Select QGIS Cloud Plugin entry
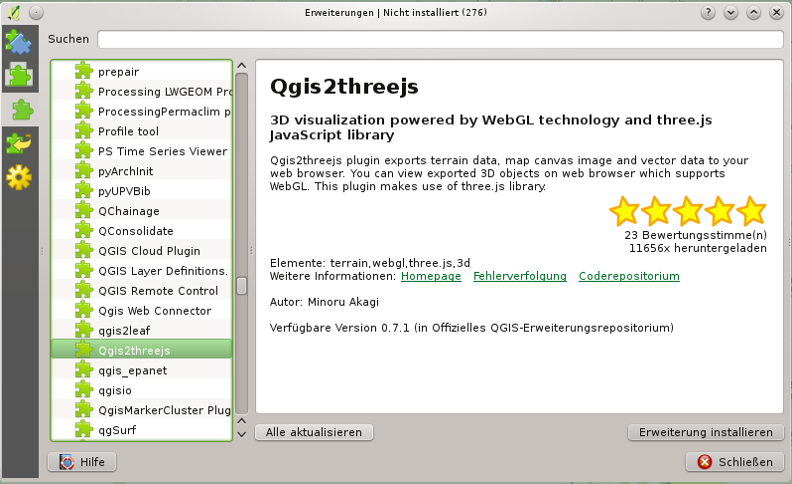 141,251
